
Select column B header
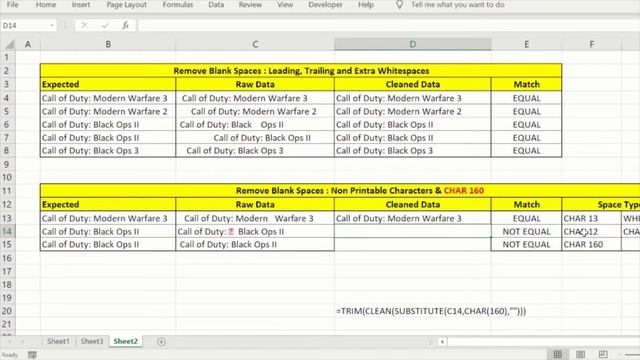[108, 44]
